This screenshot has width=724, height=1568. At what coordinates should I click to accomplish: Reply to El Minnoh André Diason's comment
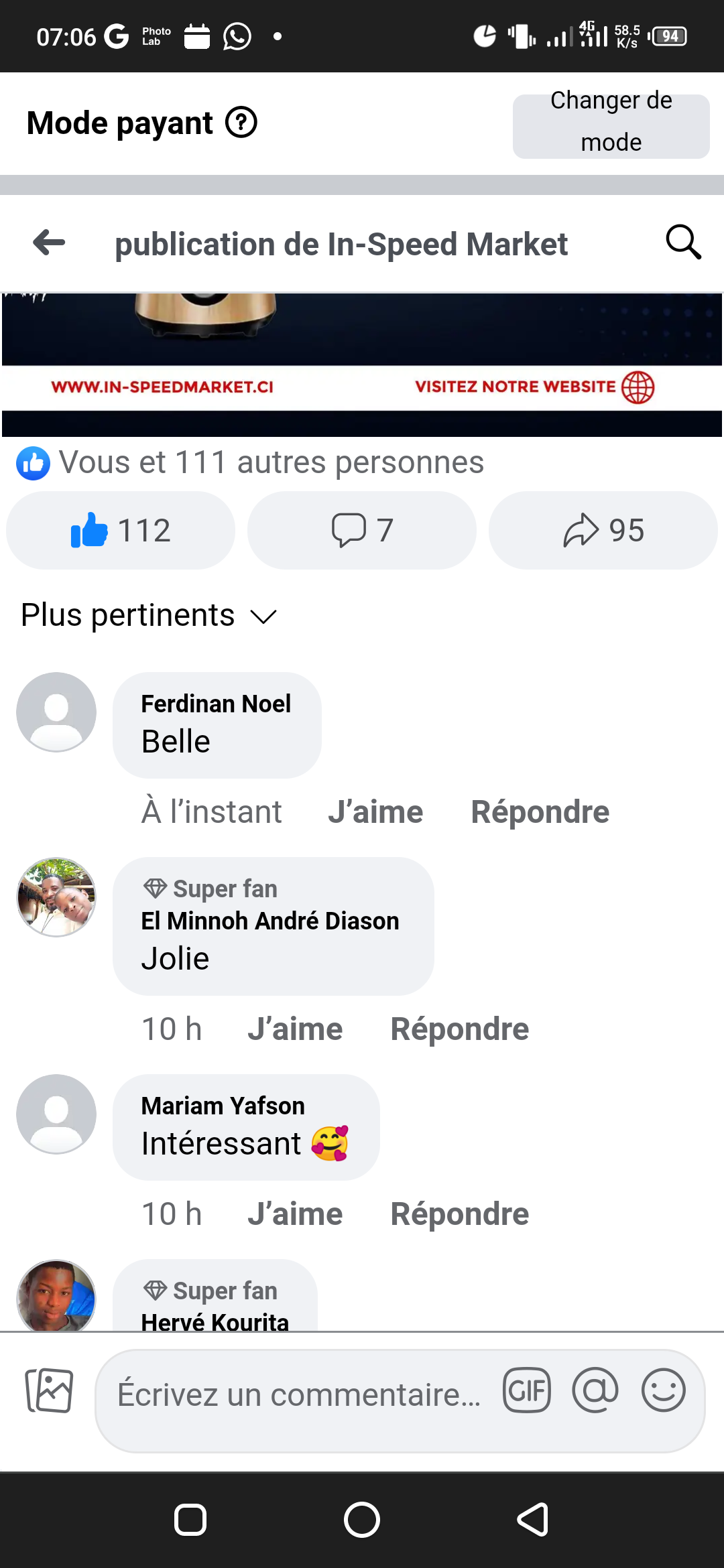coord(460,1029)
